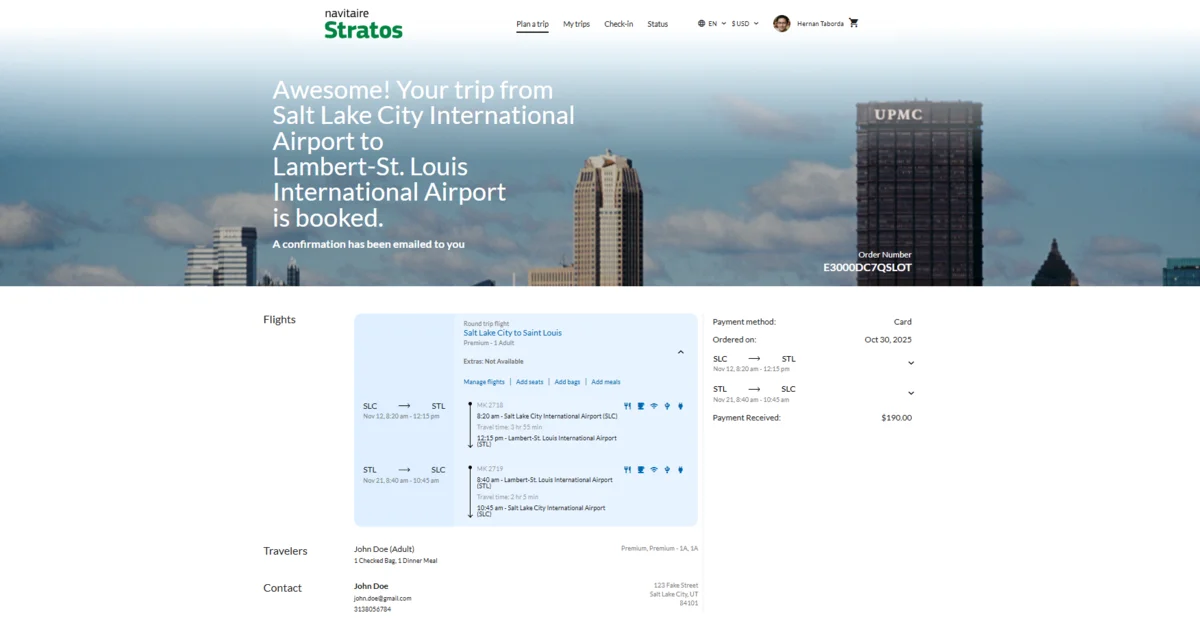Click the Hernan Taborda profile avatar
This screenshot has height=630, width=1200.
782,23
